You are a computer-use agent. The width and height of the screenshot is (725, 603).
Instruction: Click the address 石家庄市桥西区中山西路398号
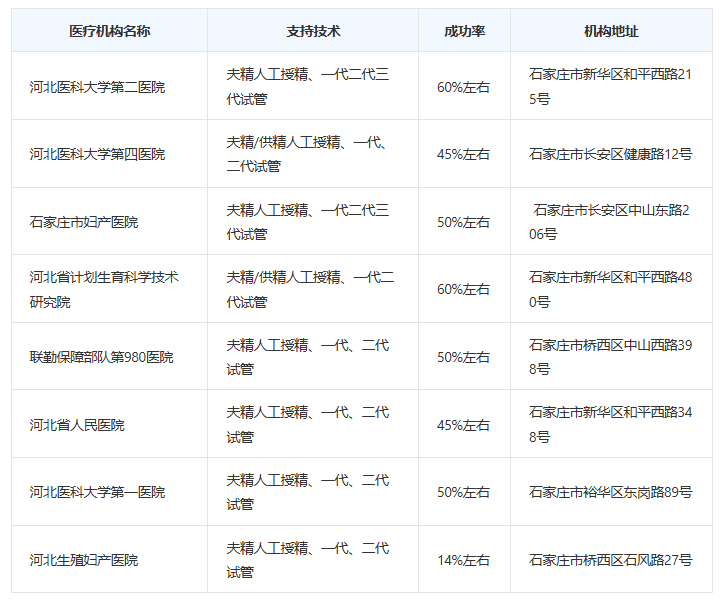click(610, 357)
